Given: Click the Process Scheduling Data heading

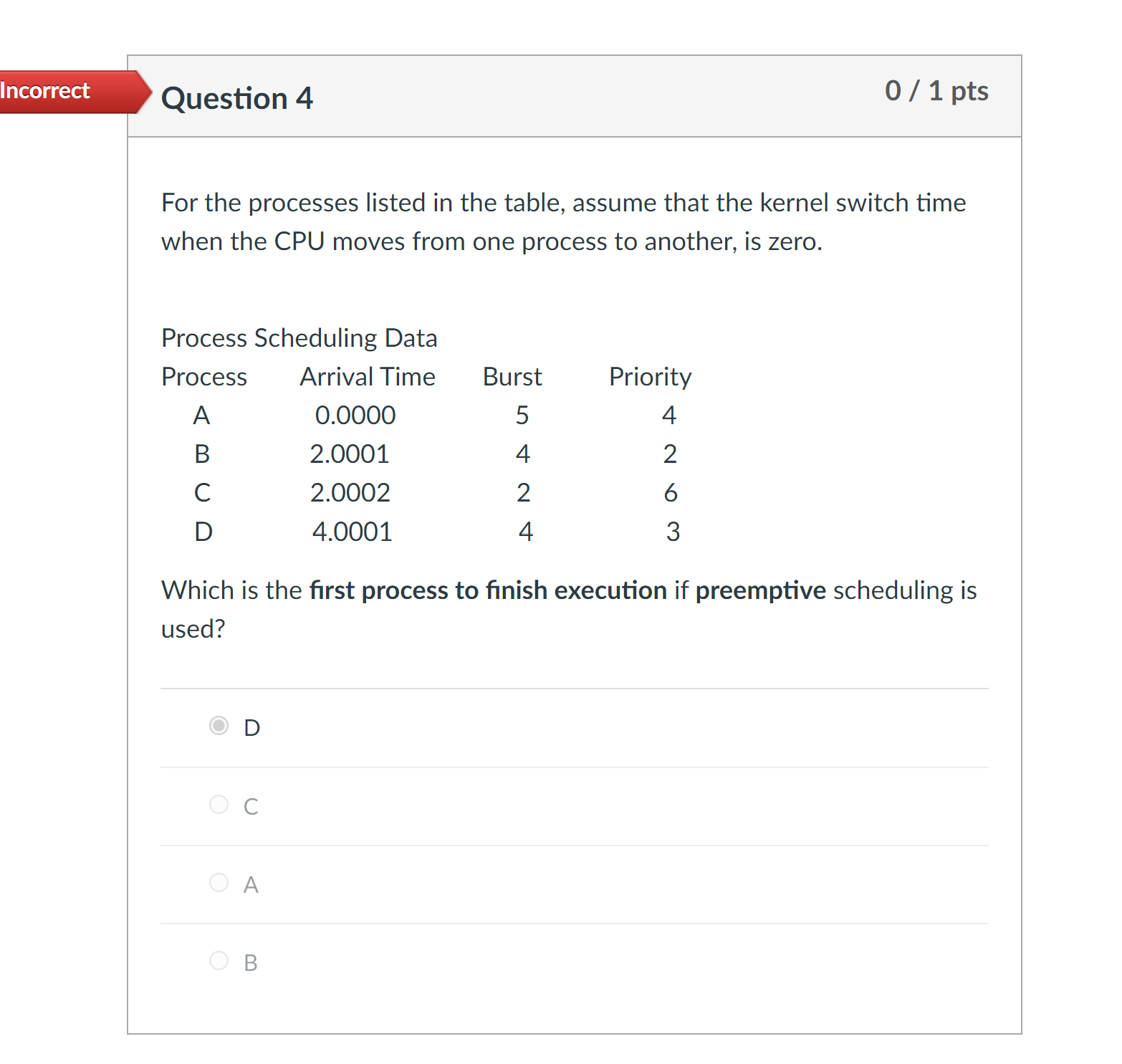Looking at the screenshot, I should pyautogui.click(x=299, y=337).
